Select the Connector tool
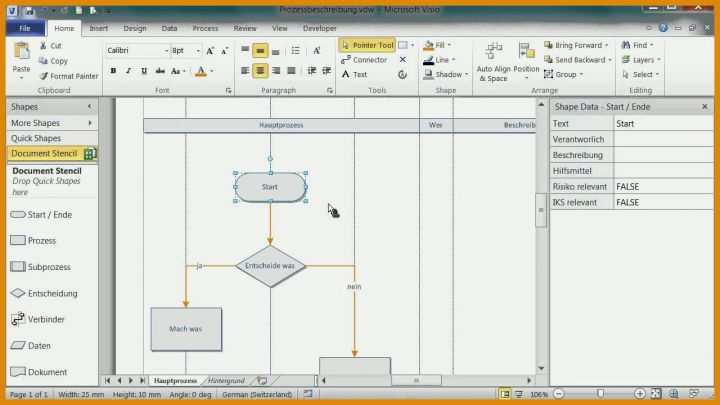 click(364, 60)
